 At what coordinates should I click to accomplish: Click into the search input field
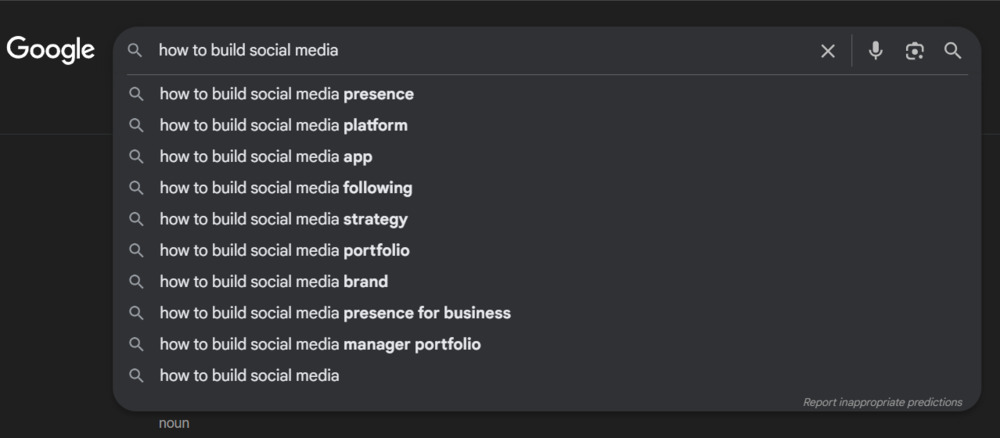click(x=480, y=51)
